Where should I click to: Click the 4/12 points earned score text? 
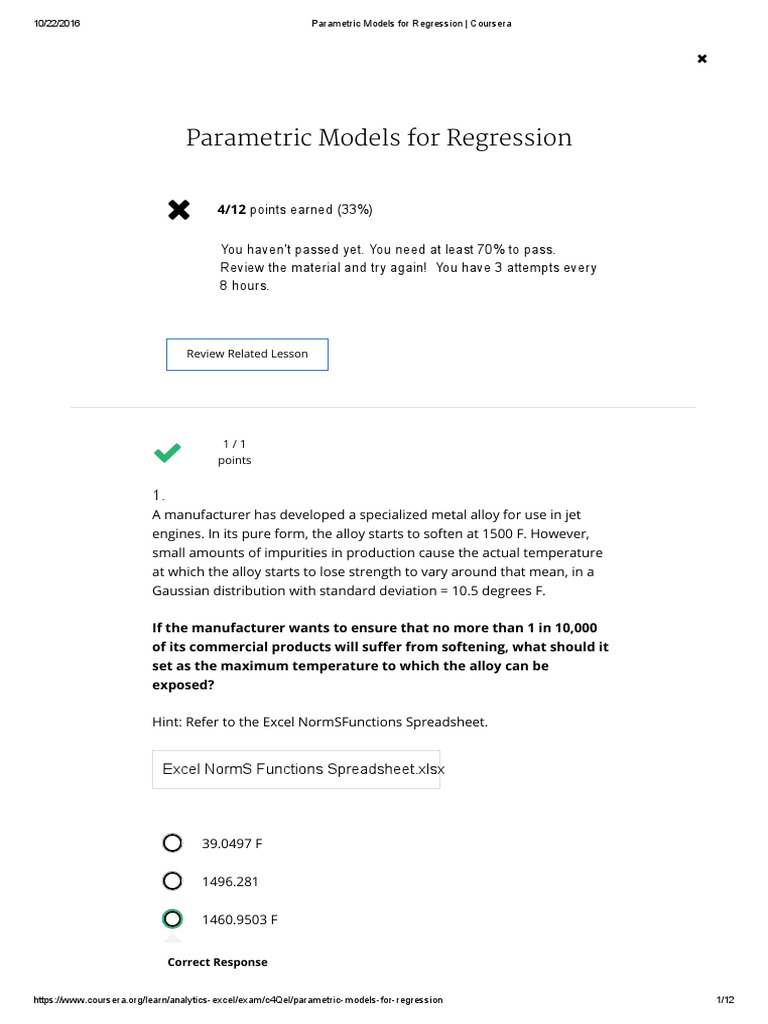295,210
